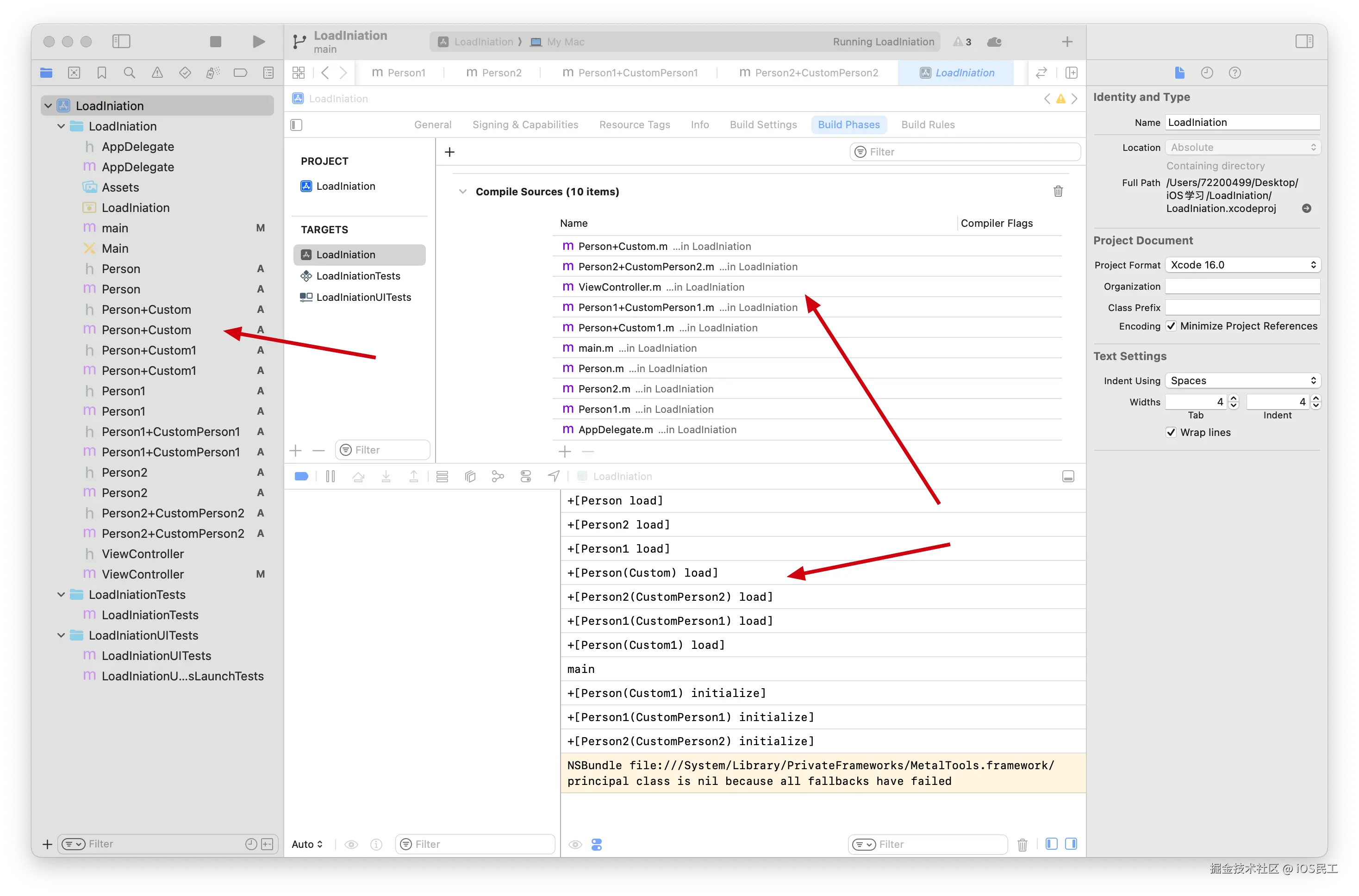Select Person+Custom1.m in Compile Sources
Image resolution: width=1359 pixels, height=896 pixels.
click(x=626, y=328)
